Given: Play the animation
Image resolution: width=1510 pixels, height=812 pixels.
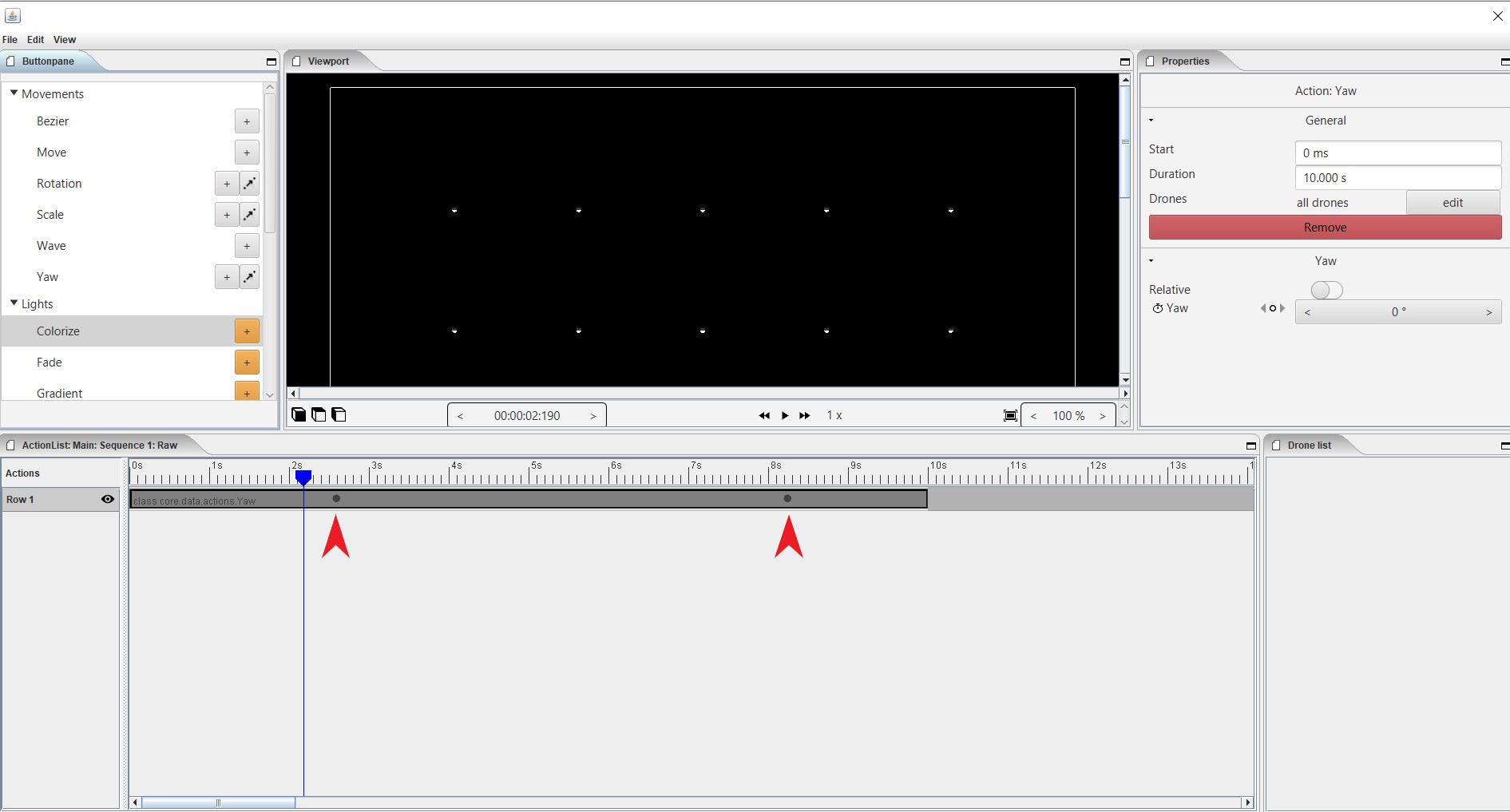Looking at the screenshot, I should (x=785, y=415).
